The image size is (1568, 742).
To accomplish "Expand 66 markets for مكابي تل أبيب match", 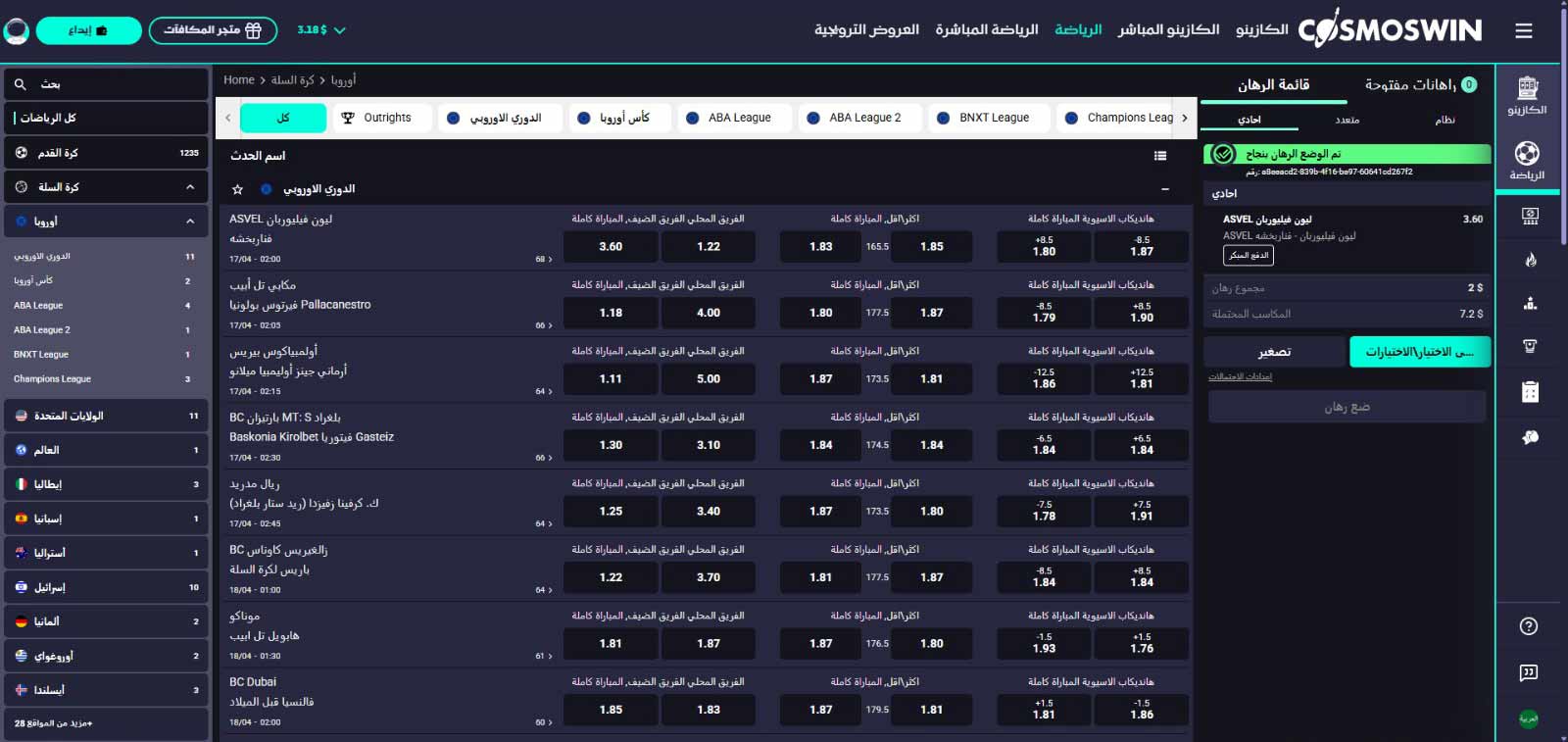I will [544, 325].
